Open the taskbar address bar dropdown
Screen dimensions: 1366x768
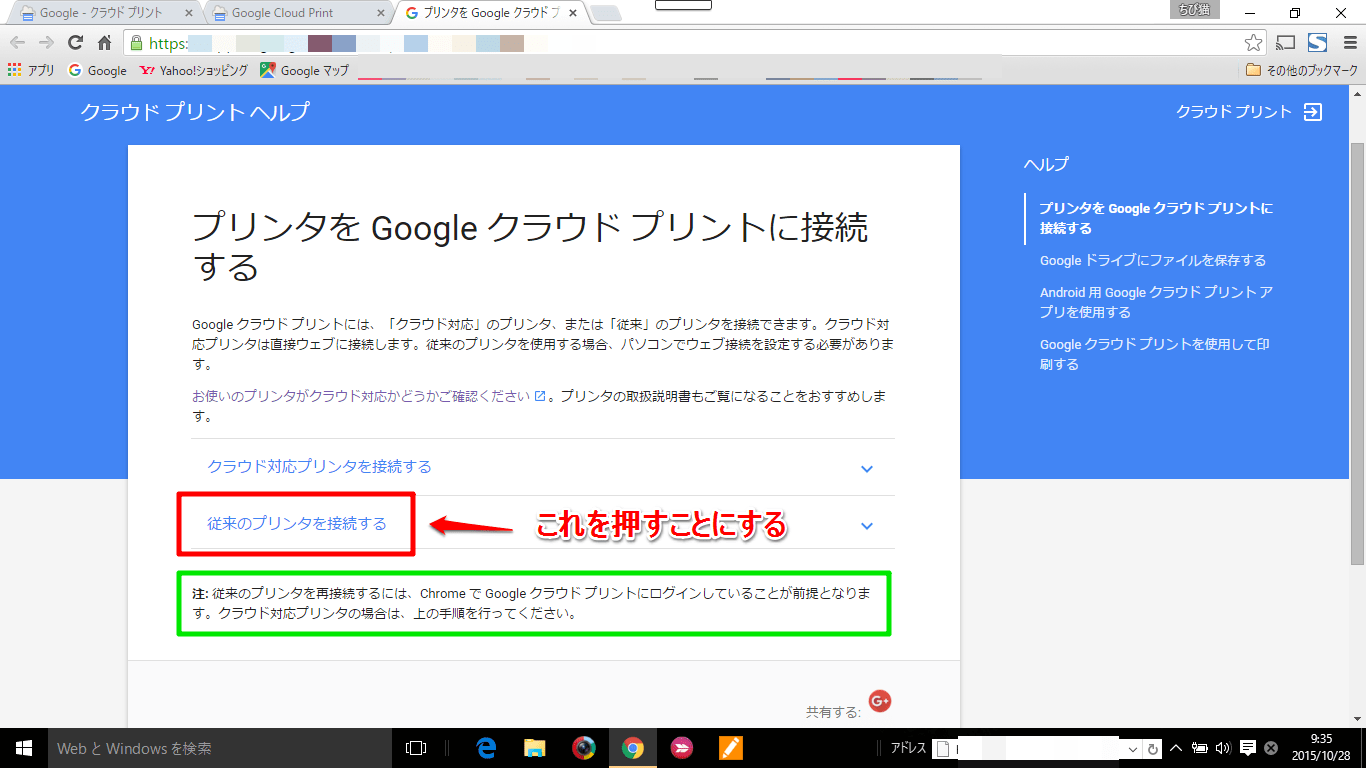(1132, 749)
